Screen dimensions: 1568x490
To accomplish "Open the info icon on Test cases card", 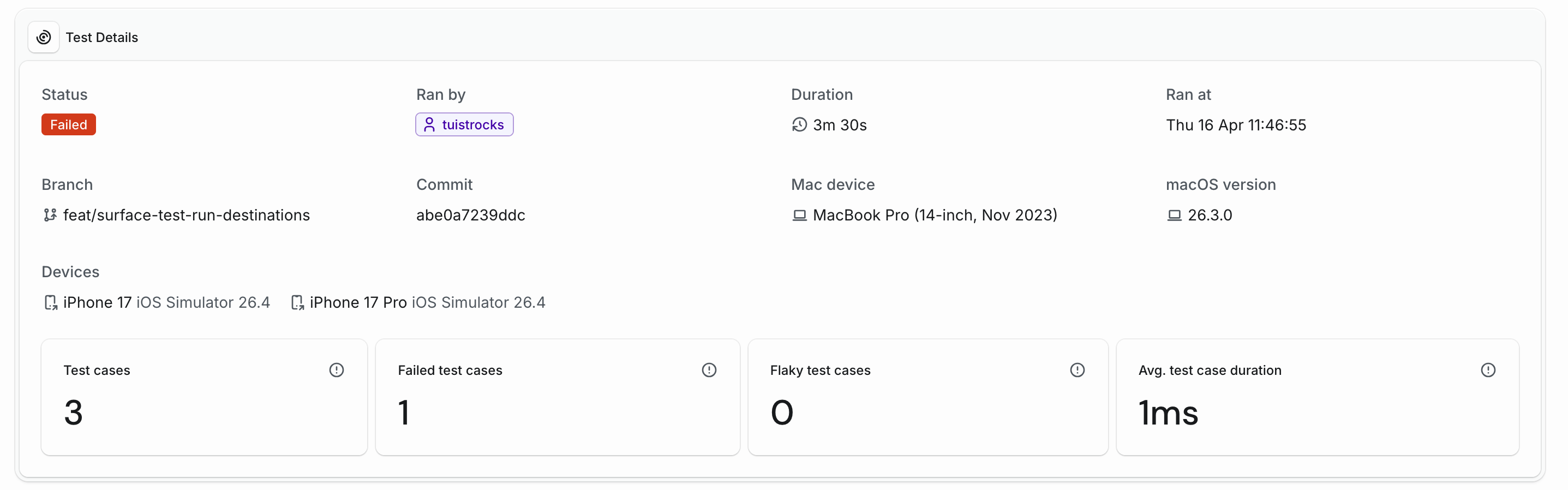I will coord(336,369).
